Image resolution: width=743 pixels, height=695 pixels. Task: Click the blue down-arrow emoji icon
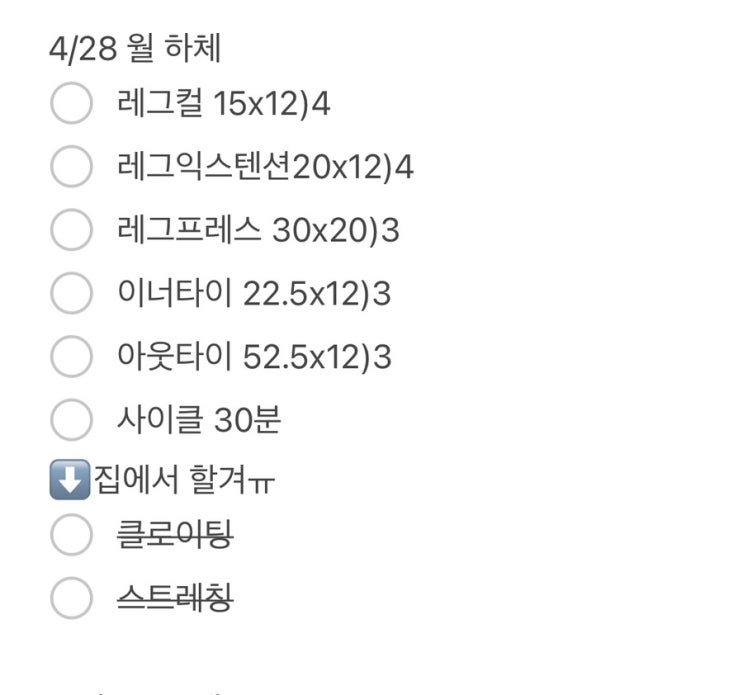(x=69, y=481)
